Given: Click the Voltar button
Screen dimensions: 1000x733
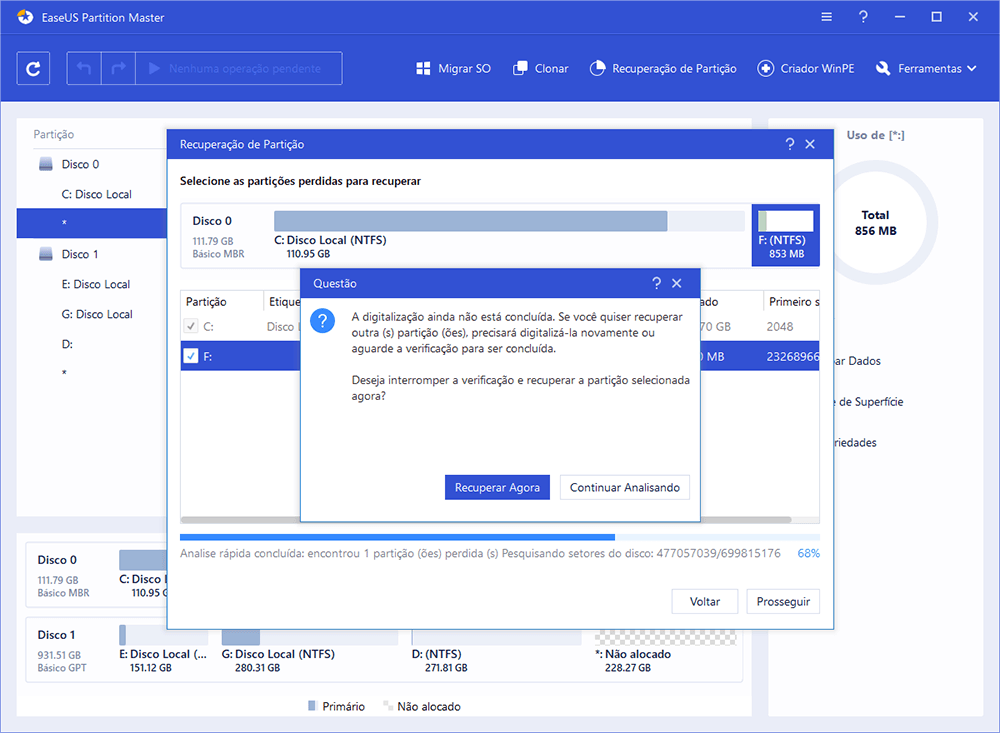Looking at the screenshot, I should click(705, 602).
